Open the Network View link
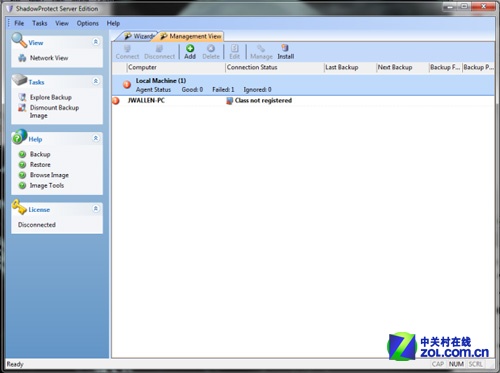Viewport: 500px width, 373px height. [x=49, y=58]
